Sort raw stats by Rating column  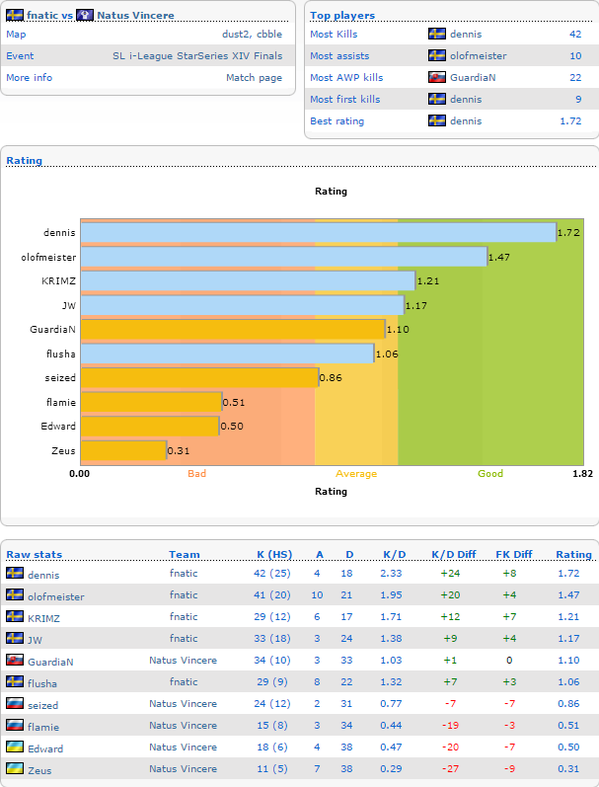pyautogui.click(x=574, y=555)
